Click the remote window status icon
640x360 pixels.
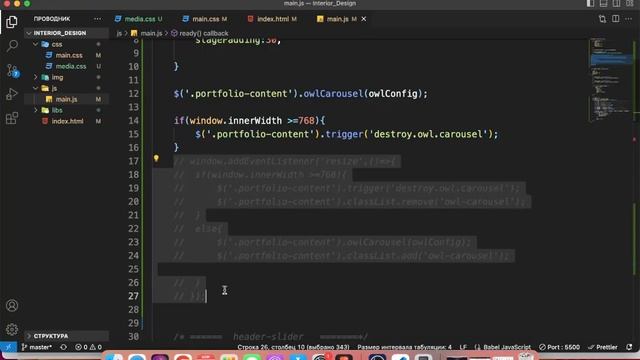(8, 347)
